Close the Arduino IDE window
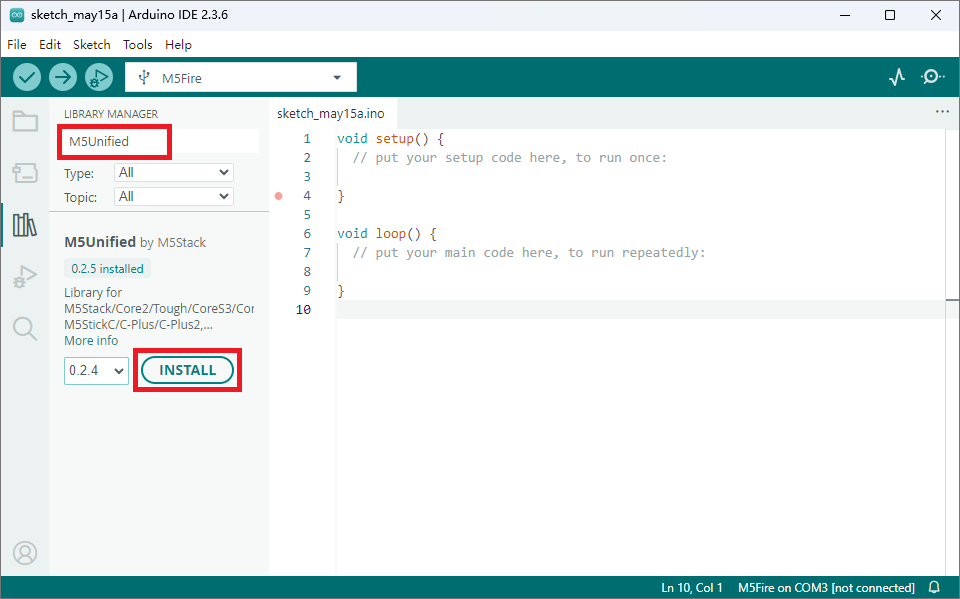The width and height of the screenshot is (960, 599). (936, 15)
